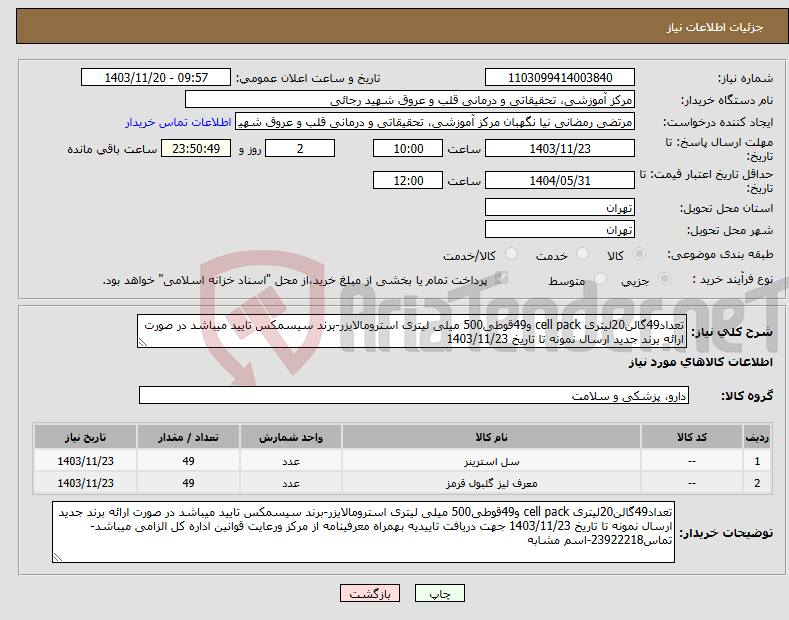The height and width of the screenshot is (620, 789).
Task: Click the delivery province تهران field
Action: click(560, 207)
